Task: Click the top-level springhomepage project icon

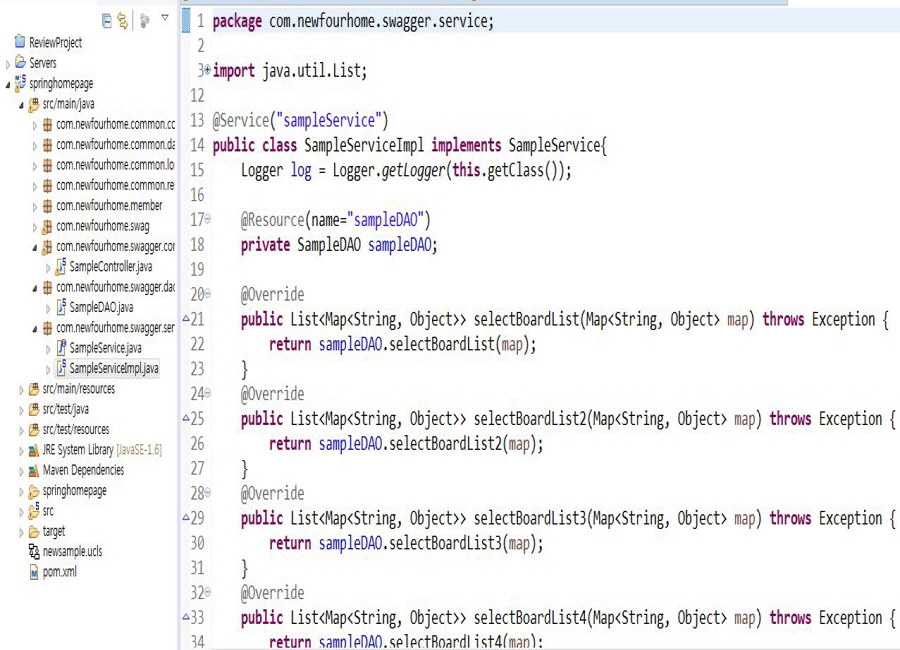Action: point(21,83)
